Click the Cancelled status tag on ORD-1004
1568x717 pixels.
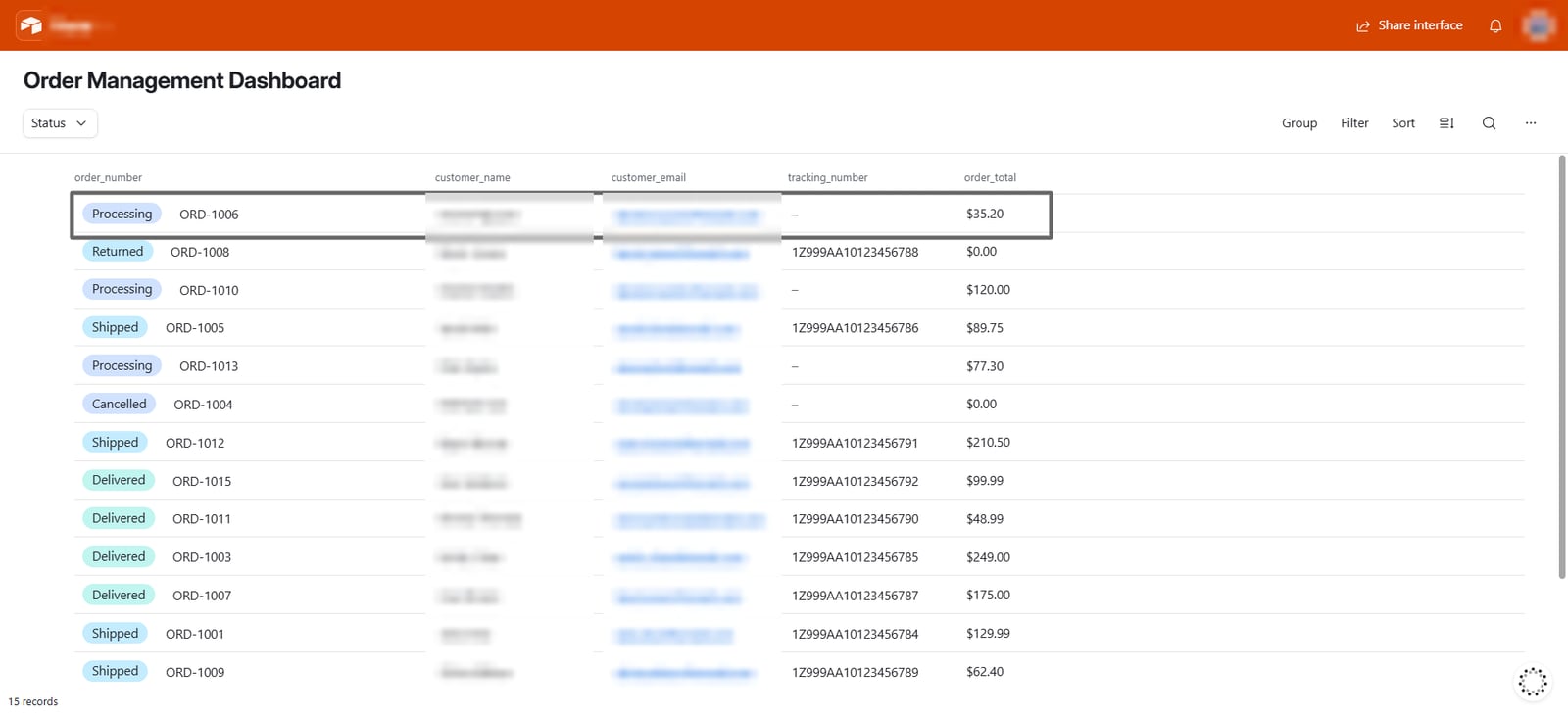tap(119, 405)
